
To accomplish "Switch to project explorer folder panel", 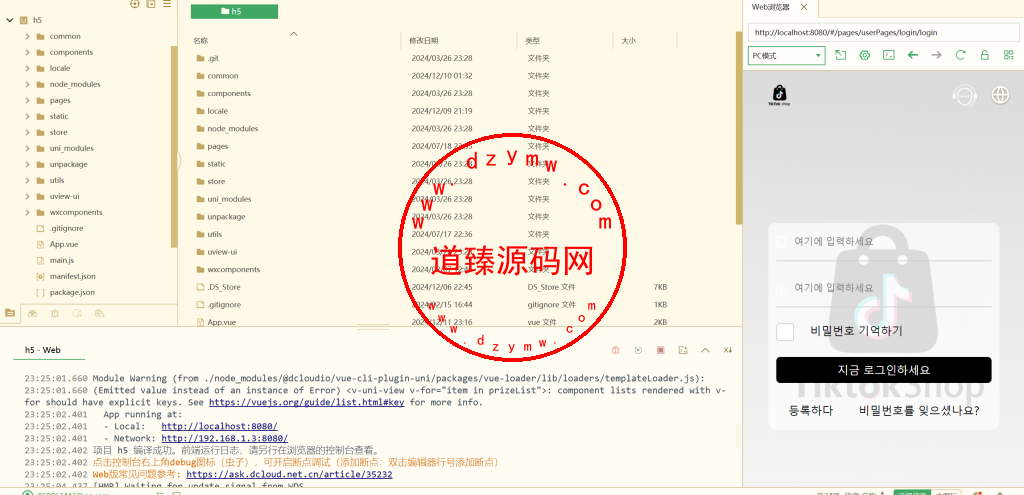I will [x=10, y=313].
